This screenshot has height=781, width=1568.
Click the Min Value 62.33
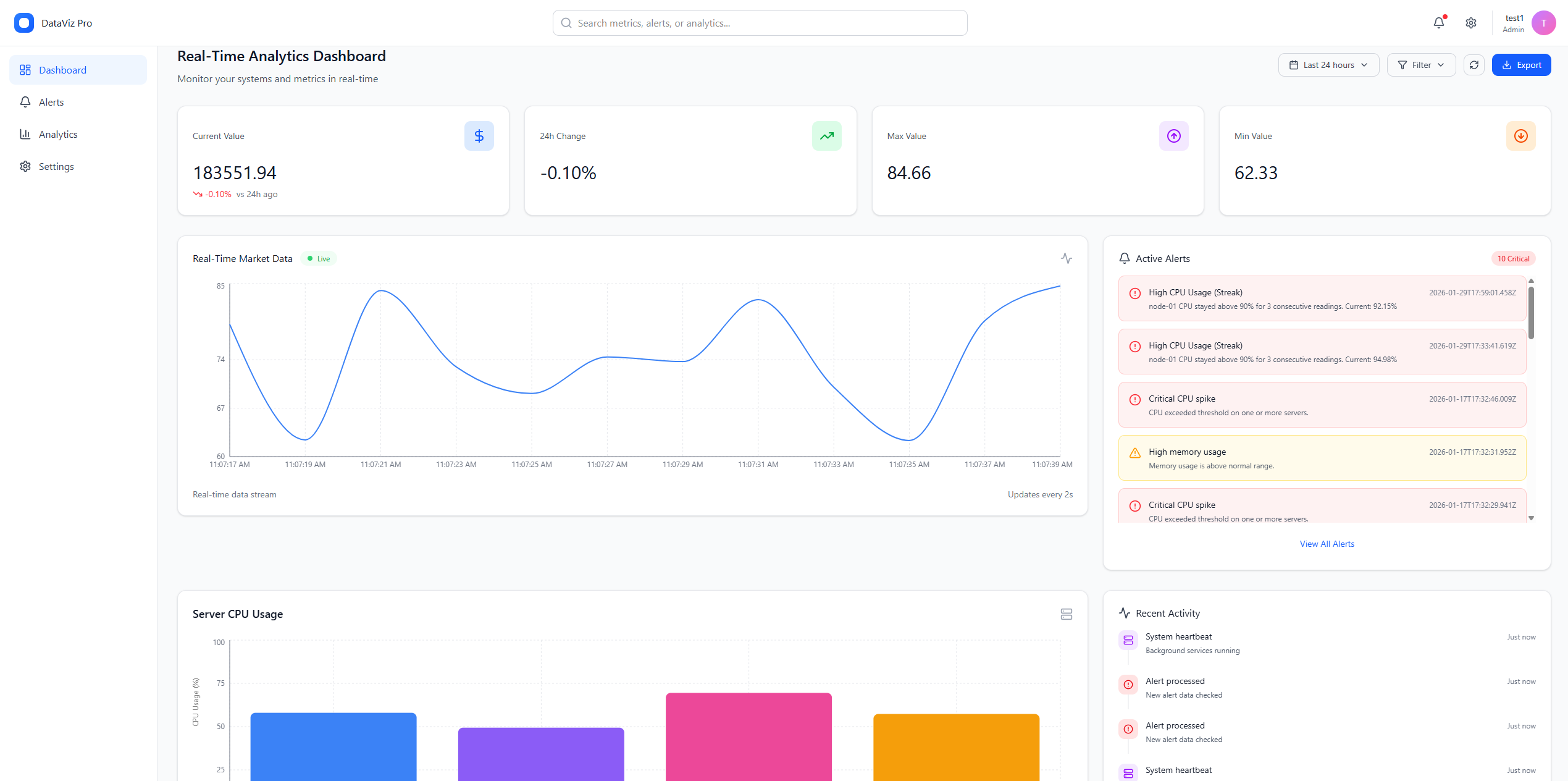click(1256, 173)
